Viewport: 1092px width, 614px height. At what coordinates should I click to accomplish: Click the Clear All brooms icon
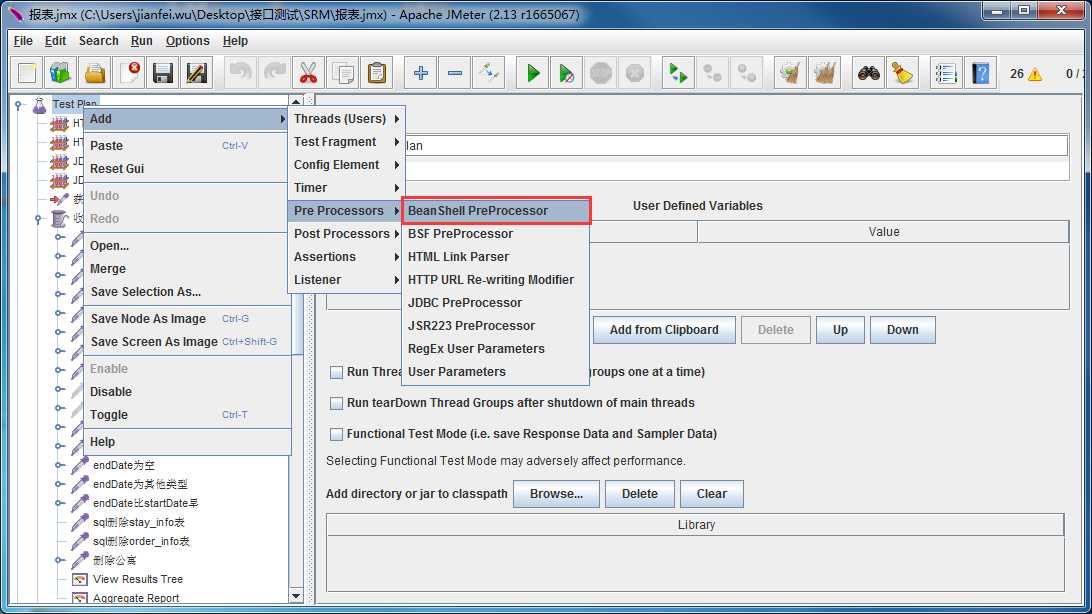(x=824, y=73)
